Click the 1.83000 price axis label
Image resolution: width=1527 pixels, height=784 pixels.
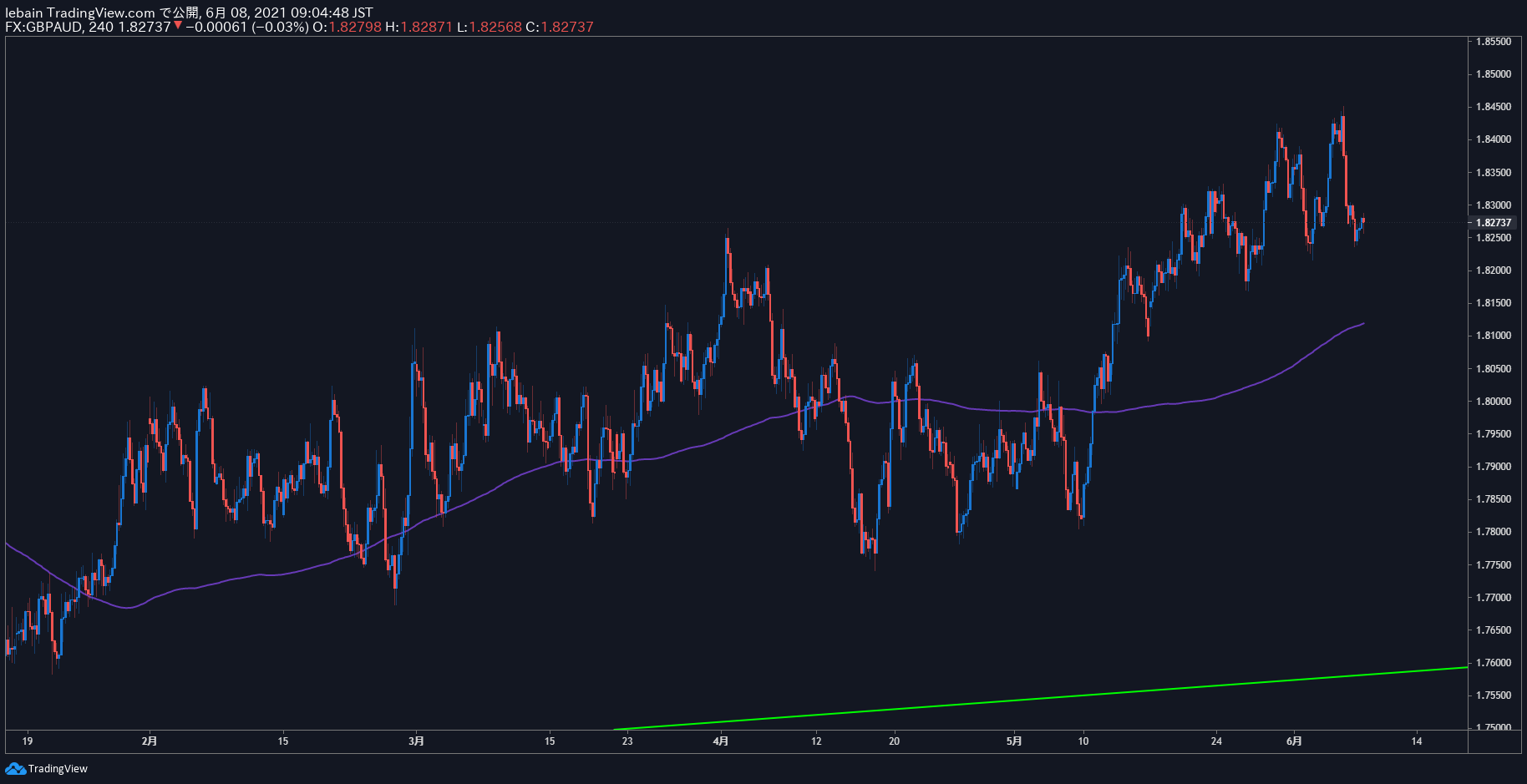coord(1494,205)
